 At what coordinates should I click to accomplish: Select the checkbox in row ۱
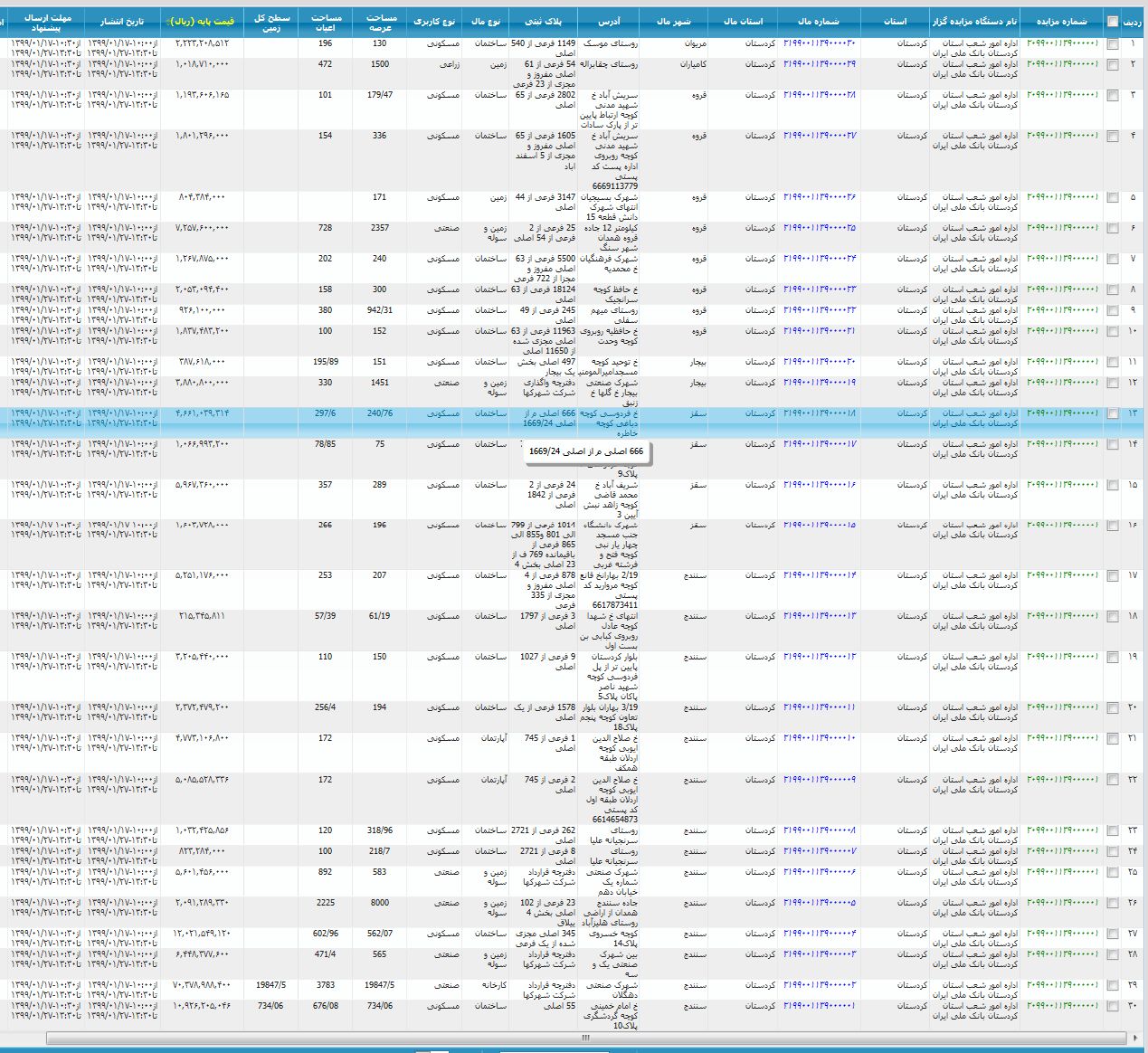point(1112,44)
